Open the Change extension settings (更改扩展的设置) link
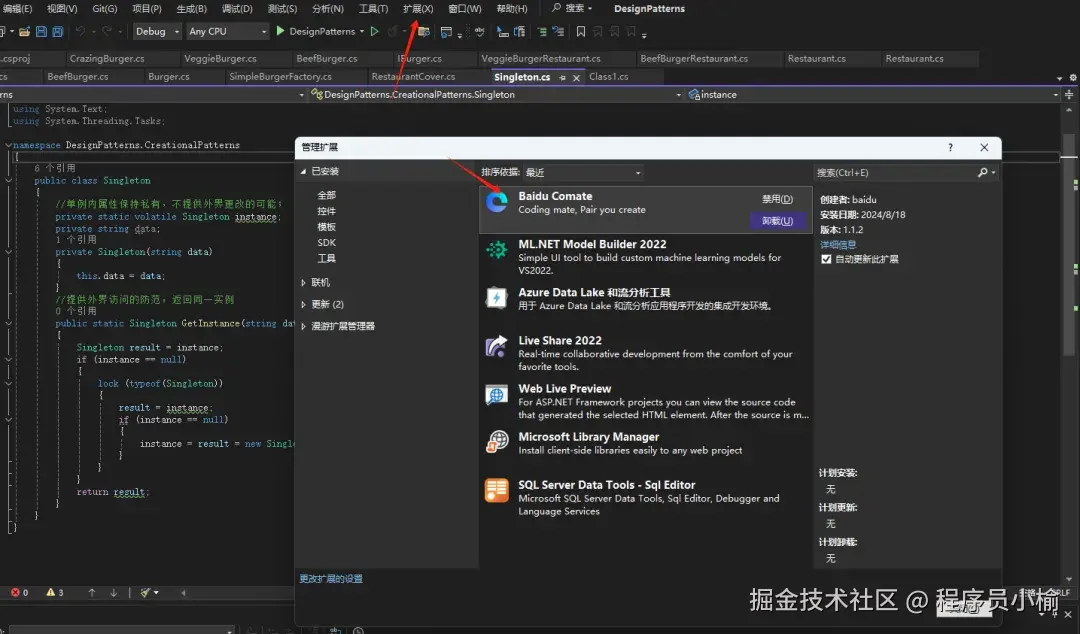The height and width of the screenshot is (634, 1080). tap(331, 579)
